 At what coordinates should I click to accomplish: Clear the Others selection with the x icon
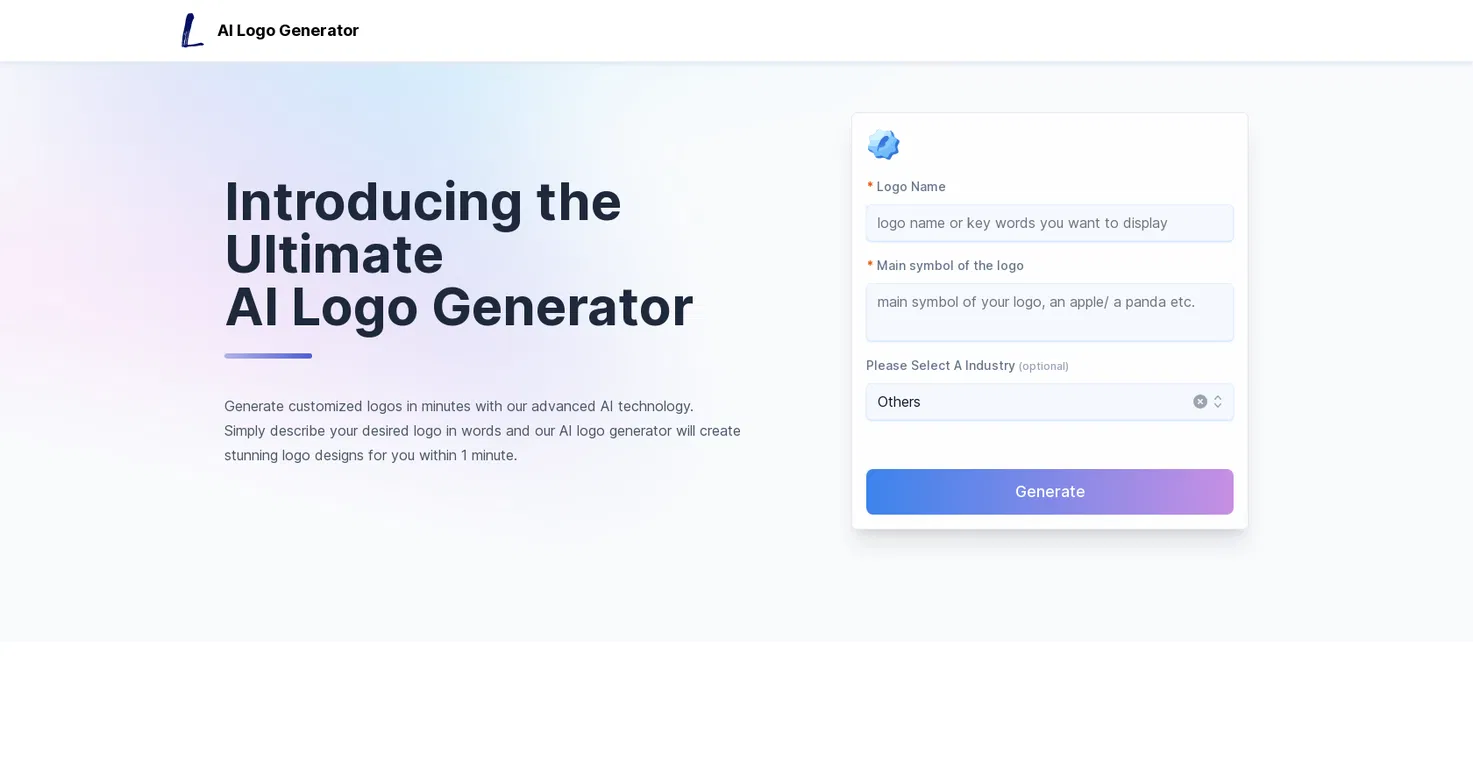tap(1200, 402)
